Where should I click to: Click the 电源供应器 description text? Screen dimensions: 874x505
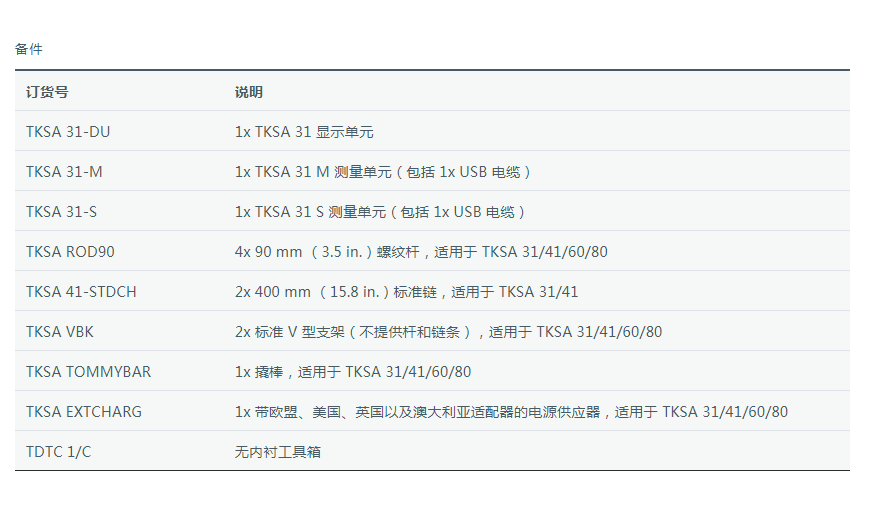tap(511, 412)
